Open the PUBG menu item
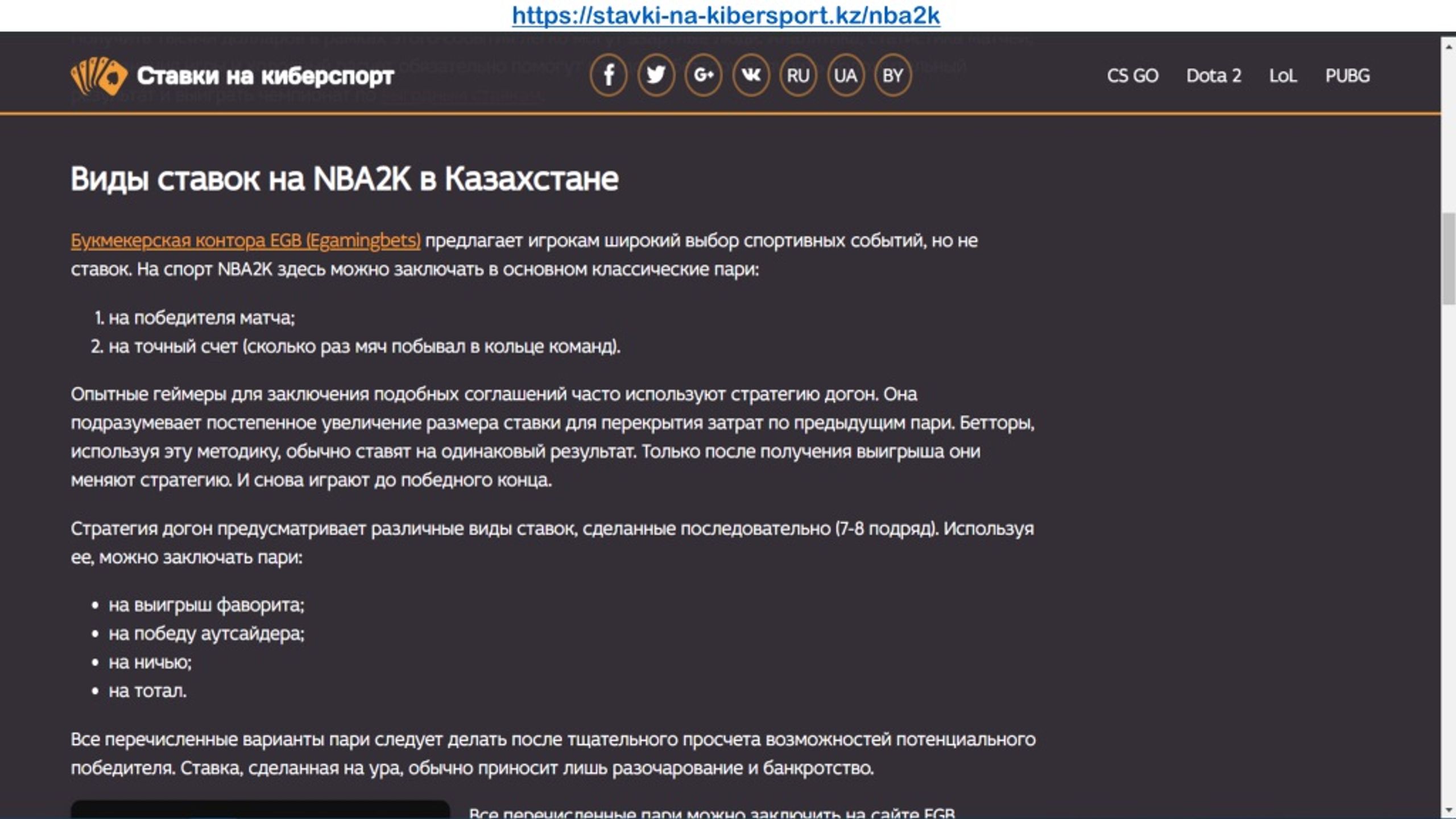Image resolution: width=1456 pixels, height=819 pixels. [x=1347, y=76]
